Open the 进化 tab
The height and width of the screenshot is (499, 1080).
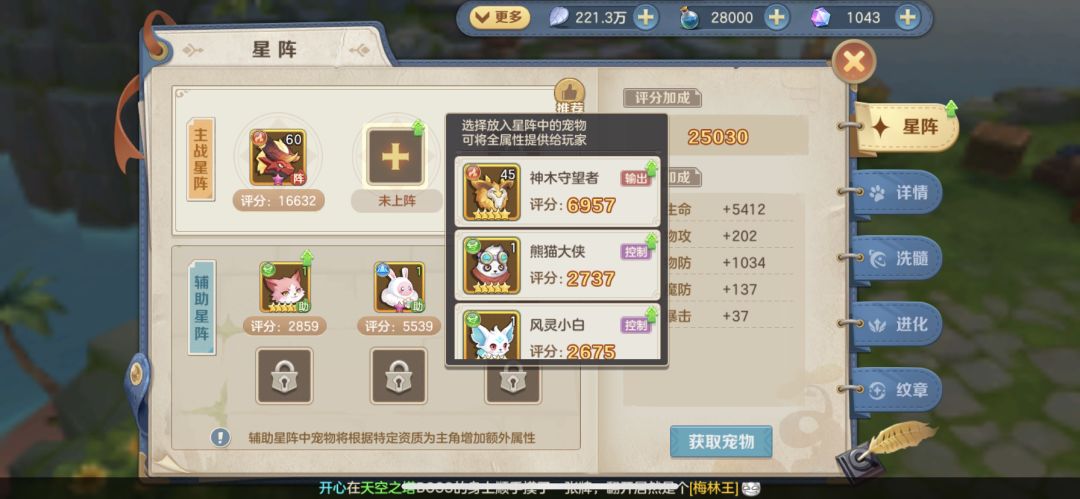pos(898,324)
